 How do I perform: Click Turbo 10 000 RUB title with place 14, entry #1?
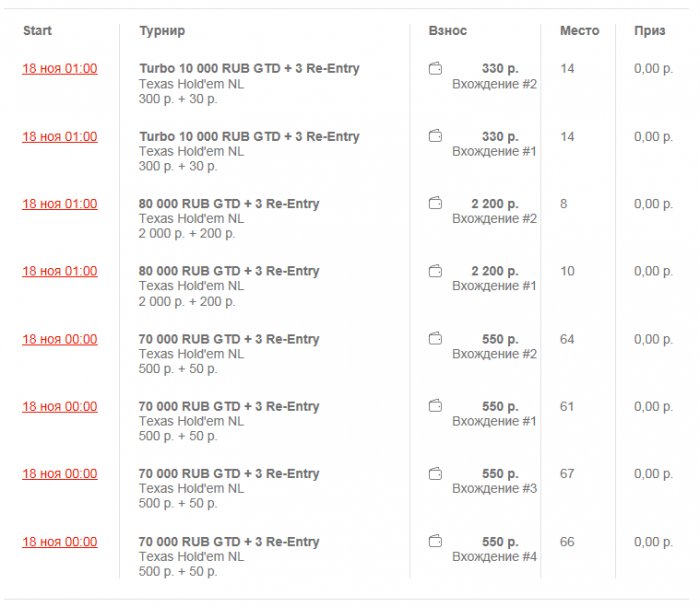[249, 136]
